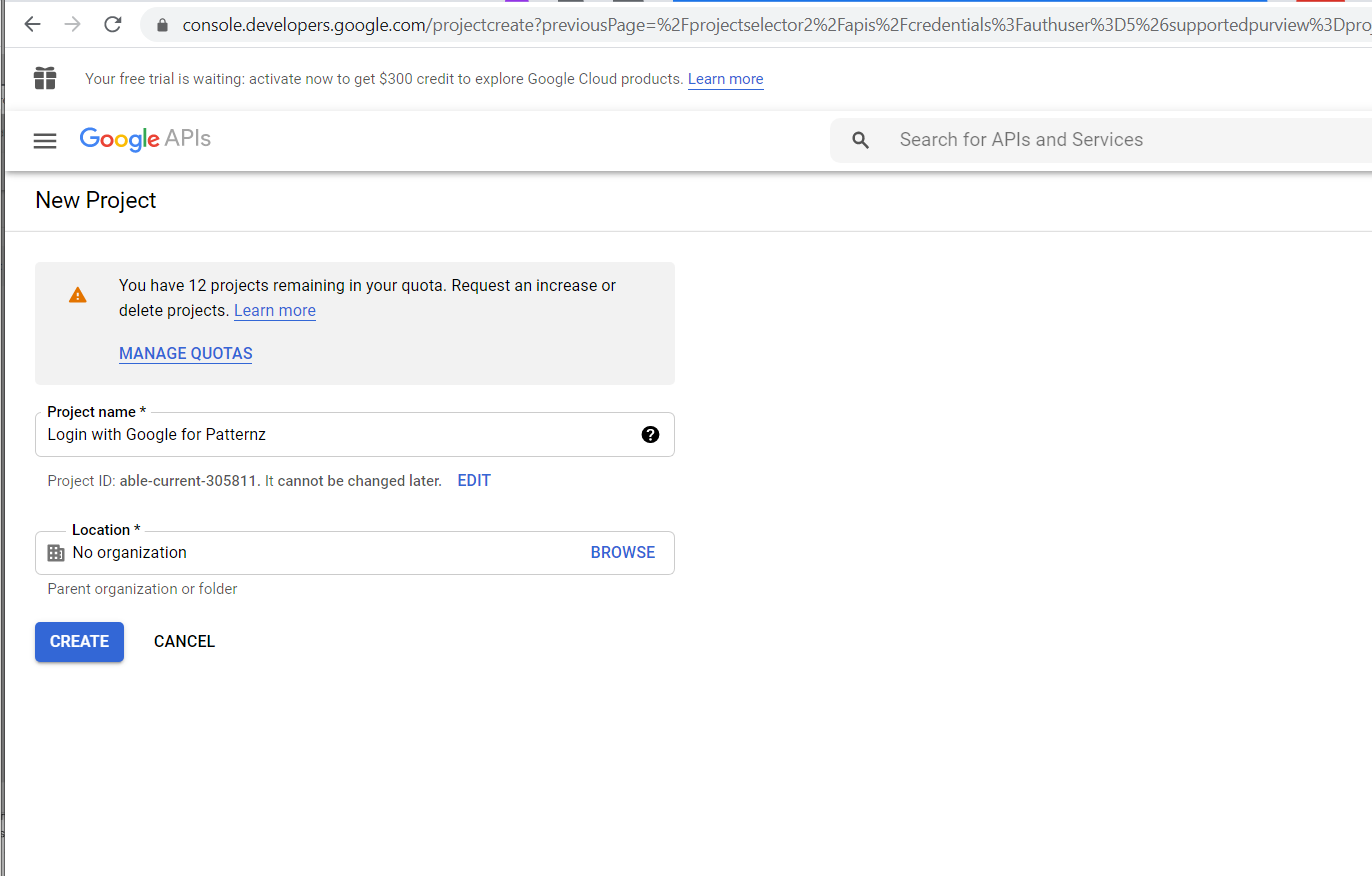Click the padlock icon in address bar
This screenshot has width=1372, height=876.
pos(161,24)
